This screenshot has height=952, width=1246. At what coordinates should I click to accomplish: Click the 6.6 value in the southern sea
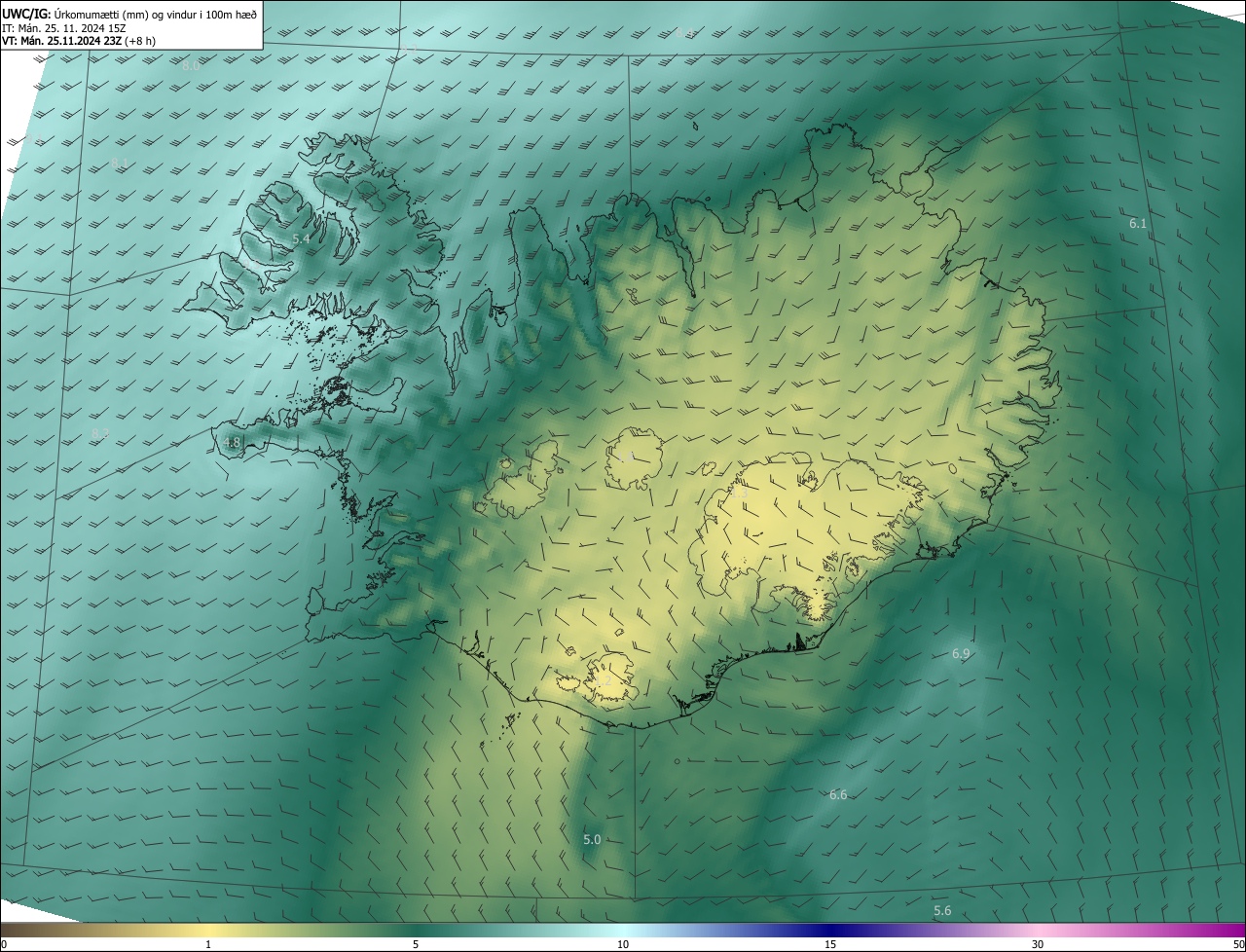(x=838, y=795)
